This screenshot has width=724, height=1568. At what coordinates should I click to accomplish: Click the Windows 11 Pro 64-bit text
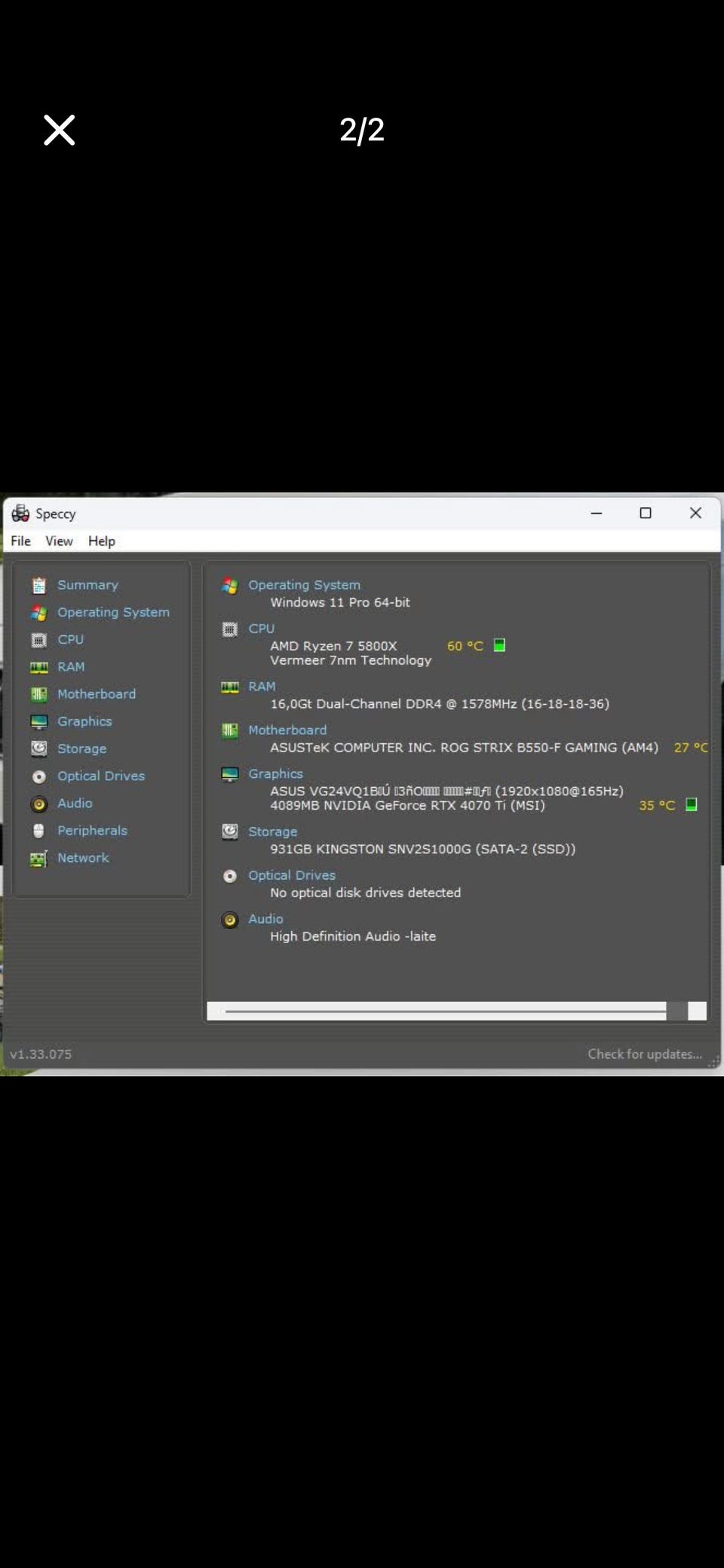tap(340, 602)
